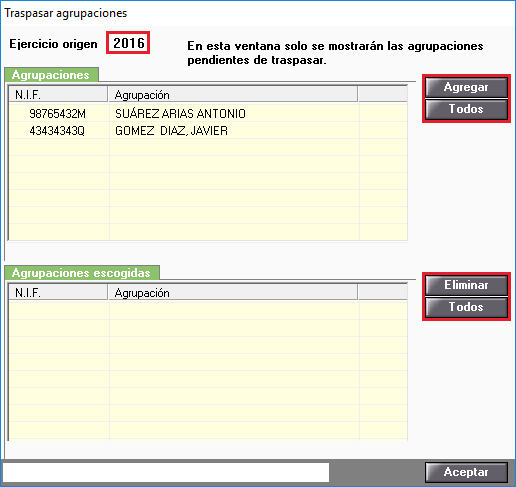Select SUÁREZ ARIAS ANTONIO row

(208, 114)
